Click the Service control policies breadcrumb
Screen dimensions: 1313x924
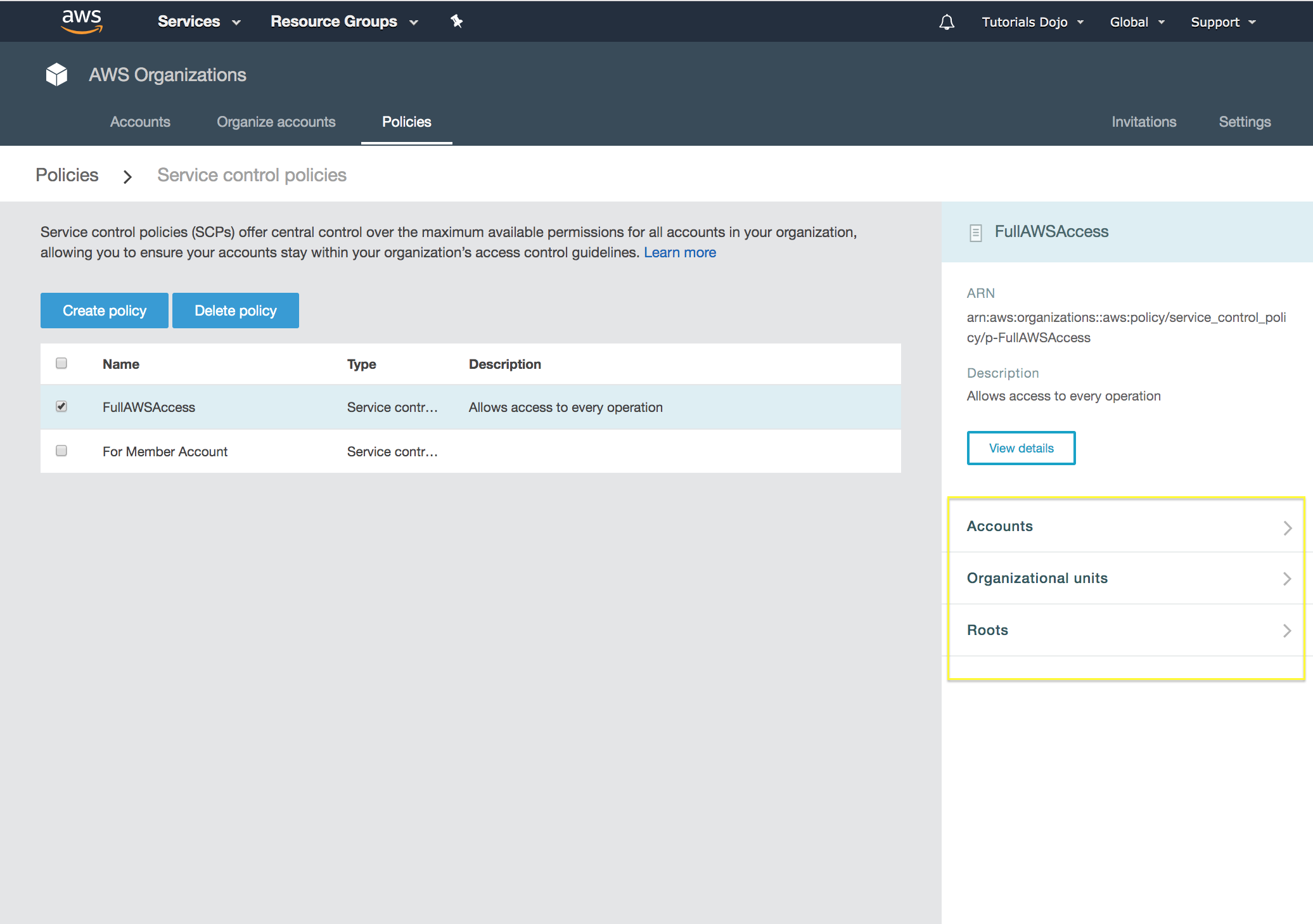[252, 175]
